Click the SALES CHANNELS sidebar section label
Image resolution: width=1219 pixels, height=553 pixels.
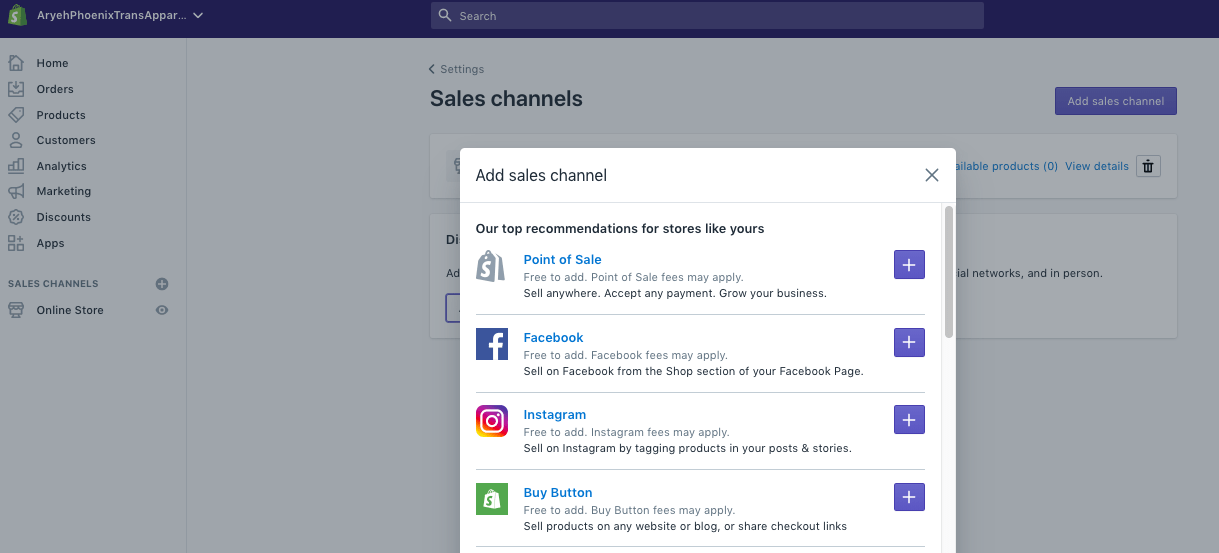(53, 284)
